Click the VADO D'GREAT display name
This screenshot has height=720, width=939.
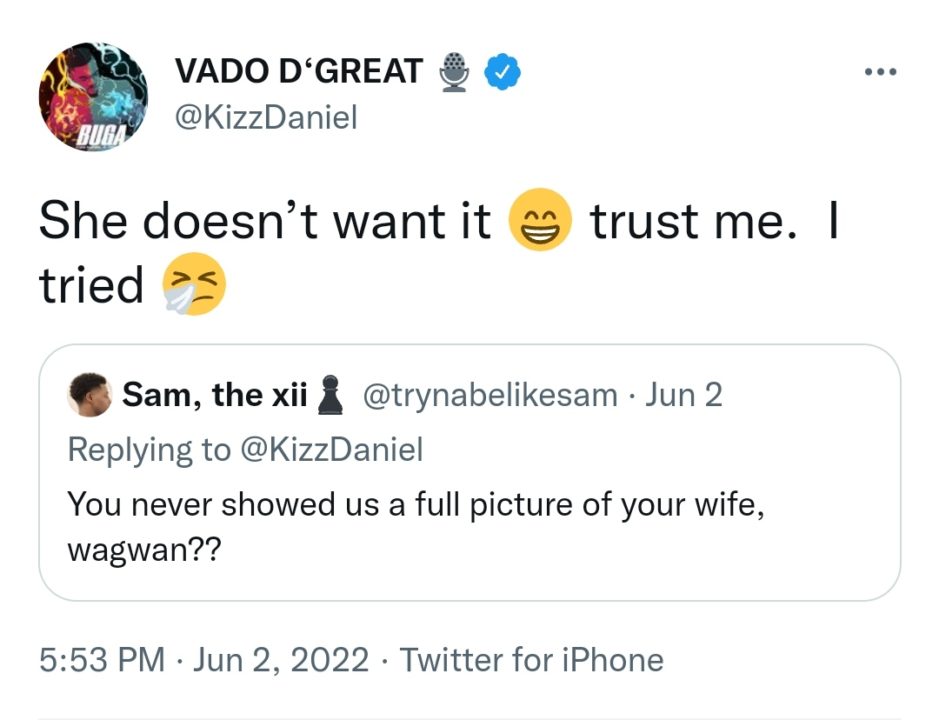point(298,72)
